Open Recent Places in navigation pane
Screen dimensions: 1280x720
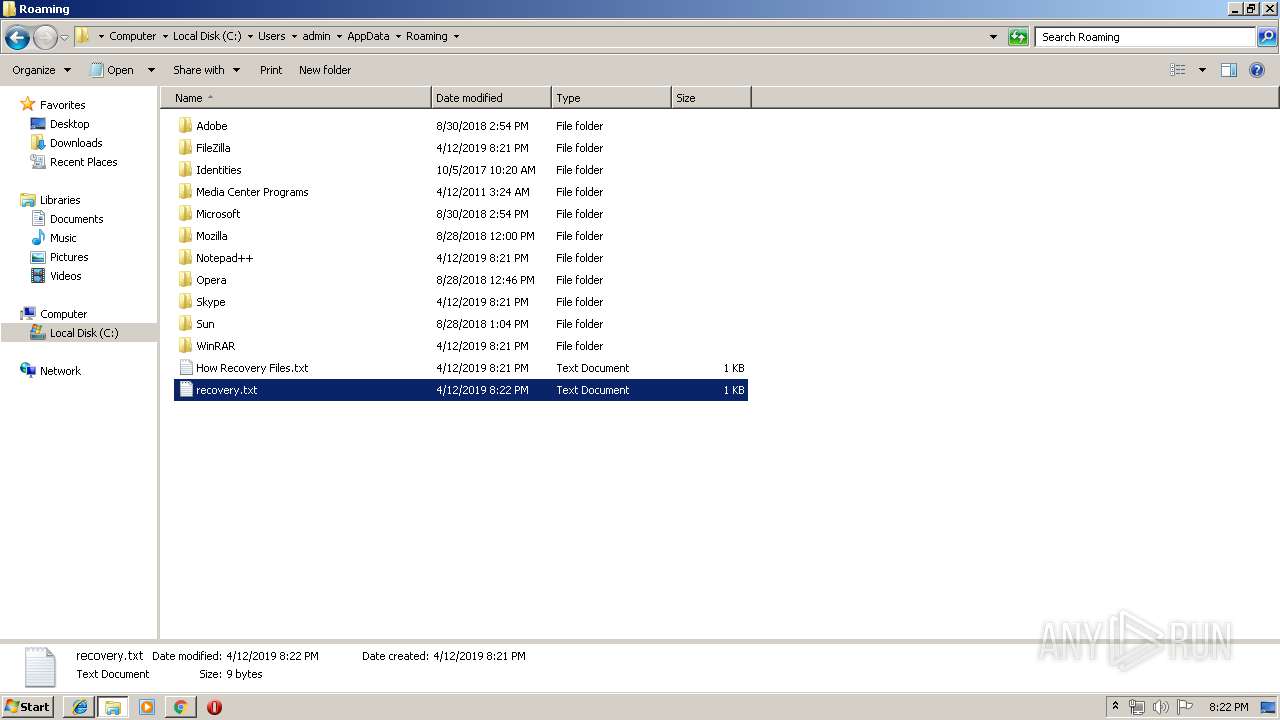point(83,162)
